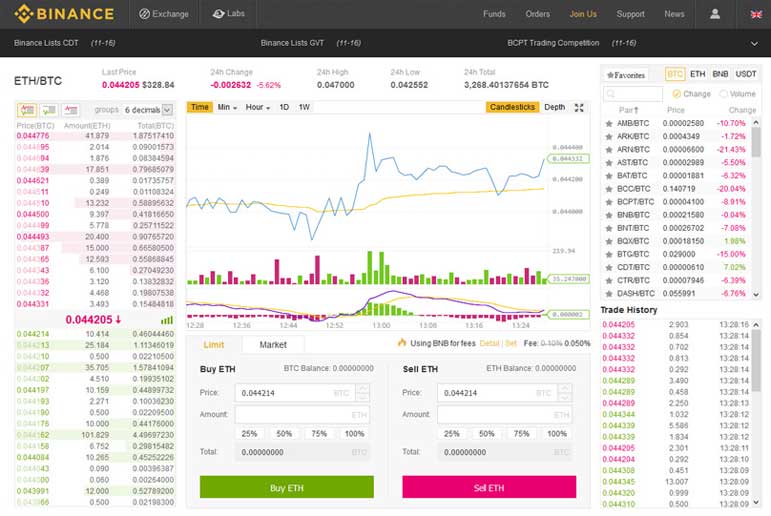Image resolution: width=771 pixels, height=516 pixels.
Task: Show combined buy and sell order book view
Action: pos(27,110)
